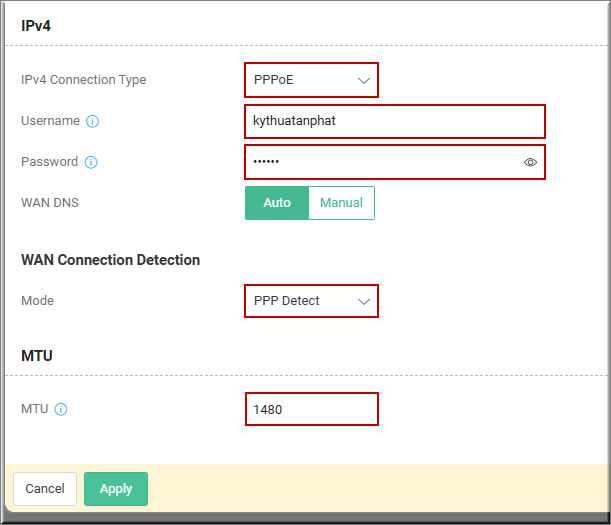Viewport: 611px width, 525px height.
Task: Click the bold MTU section heading
Action: pyautogui.click(x=37, y=356)
